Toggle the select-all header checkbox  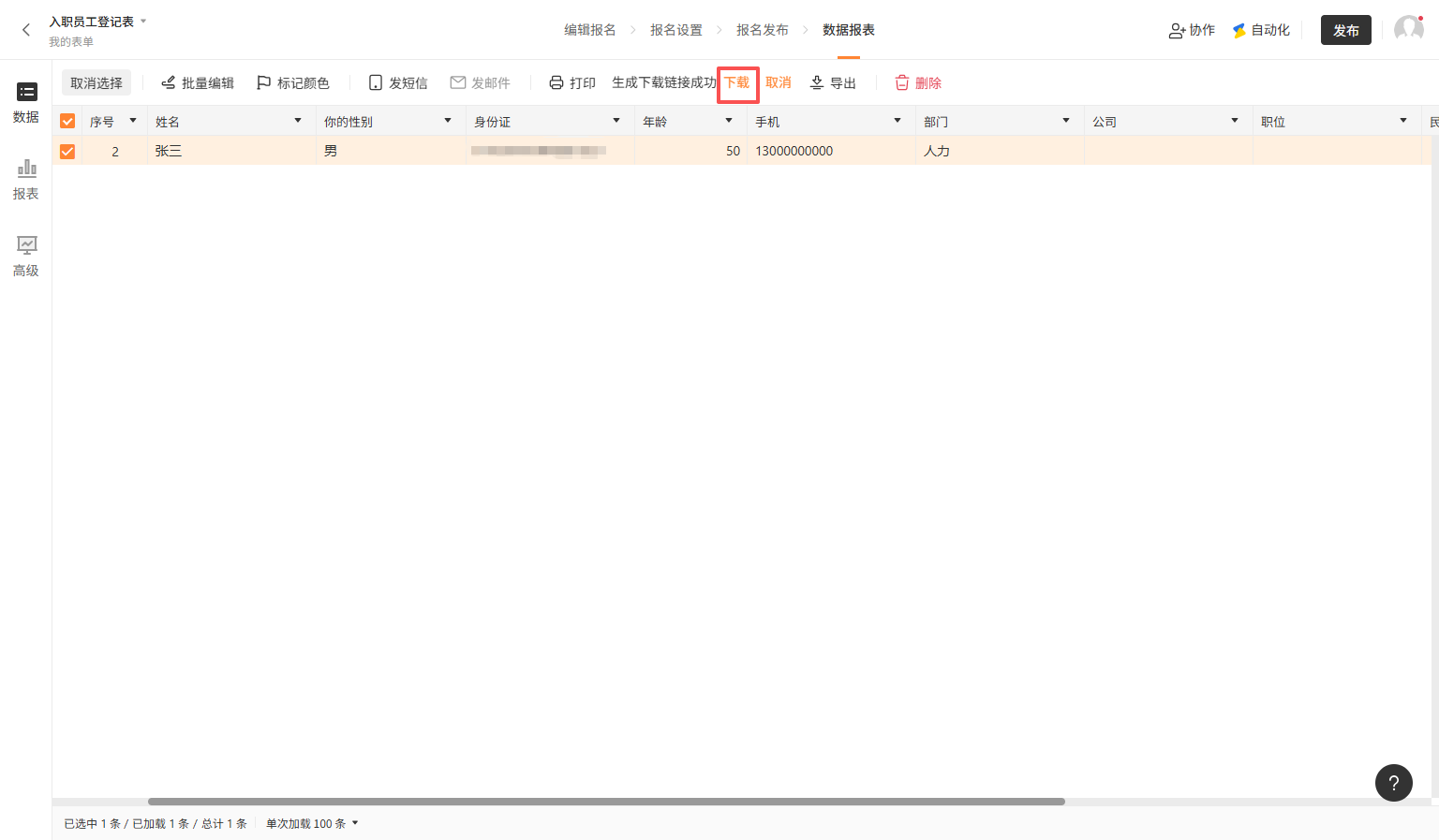[x=67, y=122]
